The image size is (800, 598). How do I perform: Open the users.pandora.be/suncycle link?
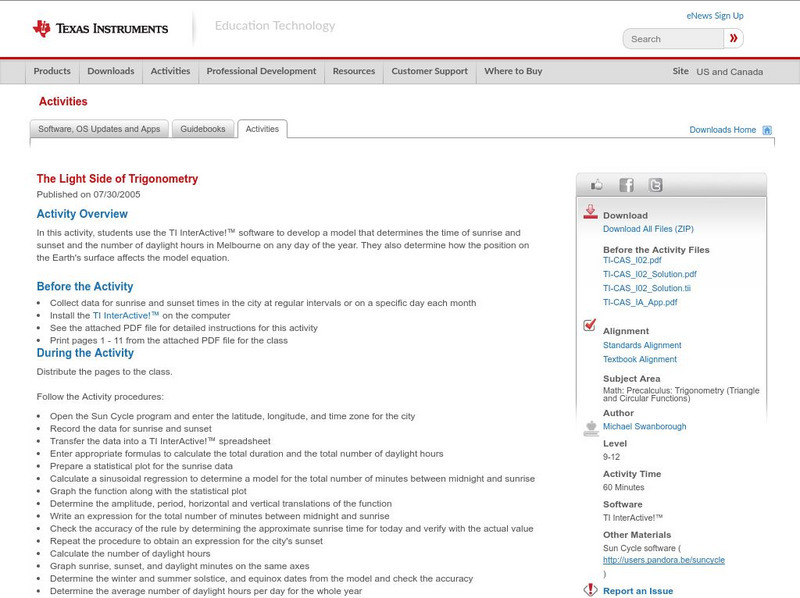pos(664,560)
